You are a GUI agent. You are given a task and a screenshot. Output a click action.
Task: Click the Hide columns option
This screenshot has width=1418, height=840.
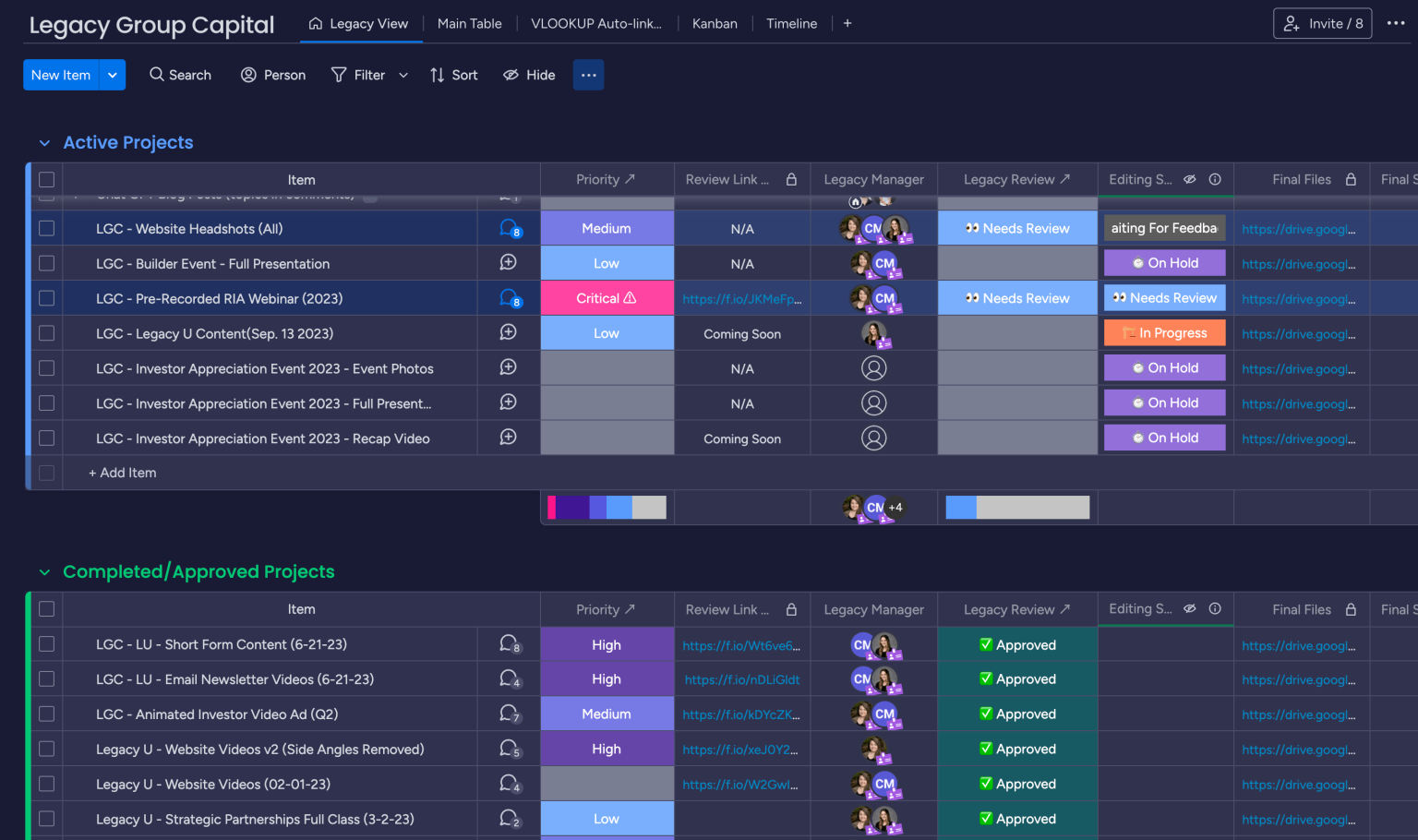[529, 75]
